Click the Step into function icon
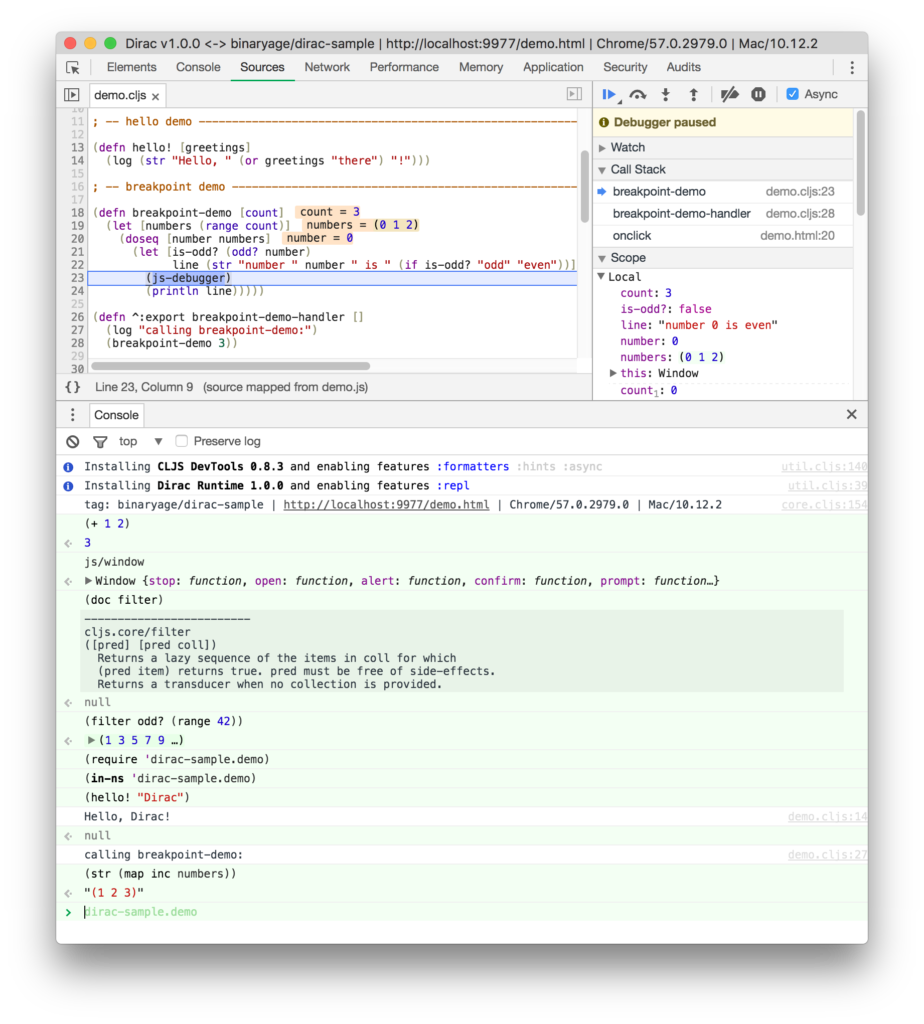The image size is (924, 1024). click(x=665, y=94)
